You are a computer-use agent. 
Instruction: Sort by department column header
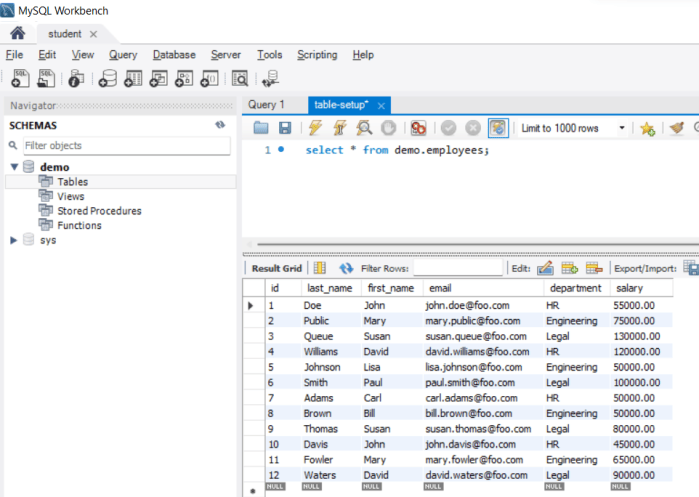click(x=576, y=288)
